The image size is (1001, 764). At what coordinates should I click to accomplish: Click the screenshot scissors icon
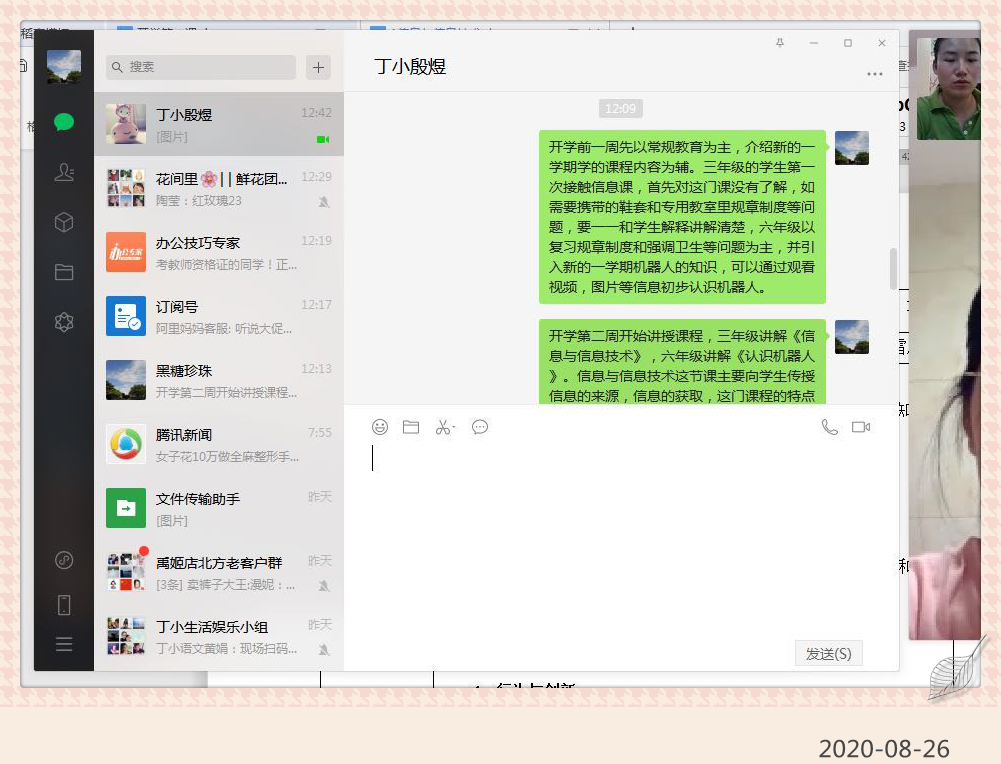click(x=444, y=427)
